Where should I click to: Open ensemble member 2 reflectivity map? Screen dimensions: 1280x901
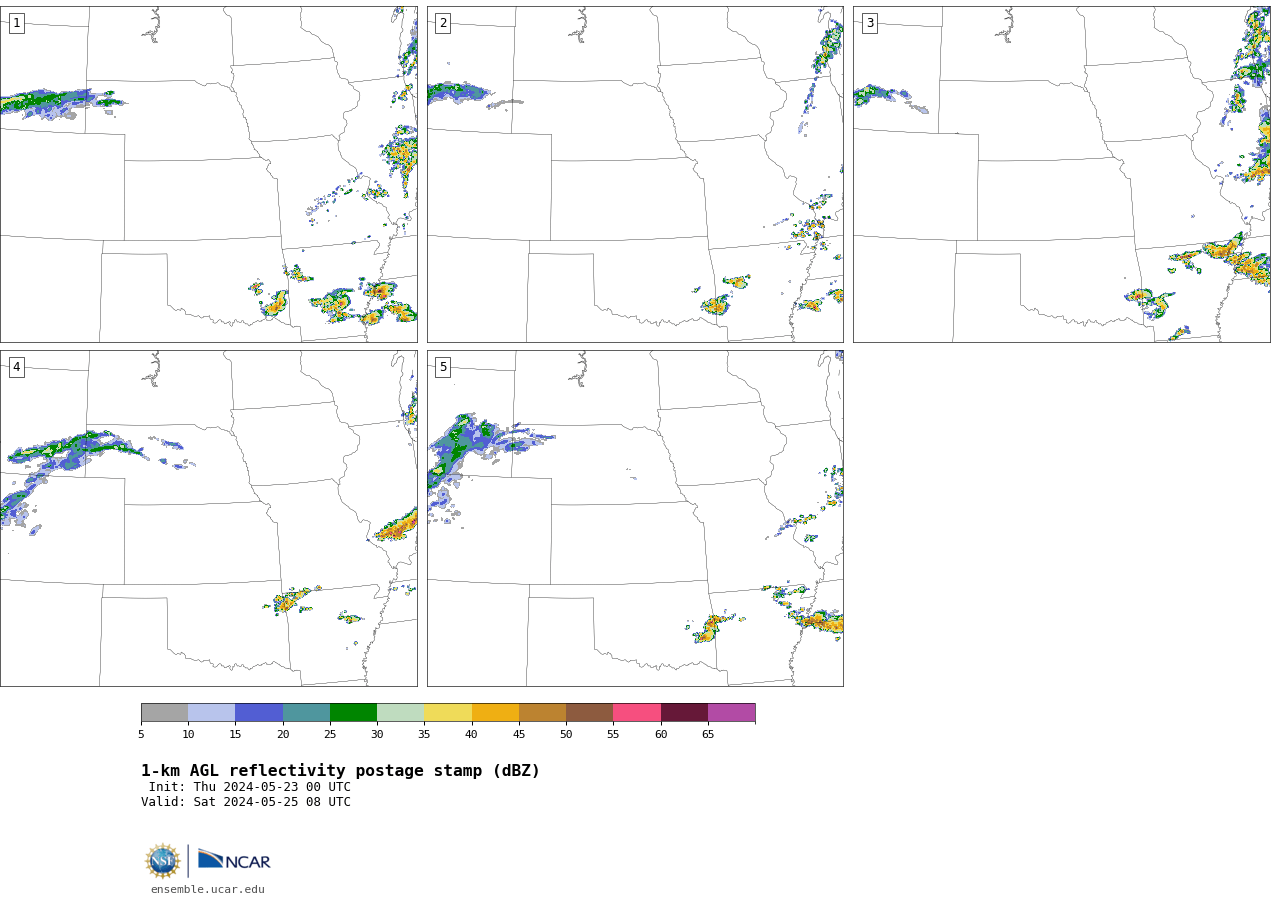[635, 174]
